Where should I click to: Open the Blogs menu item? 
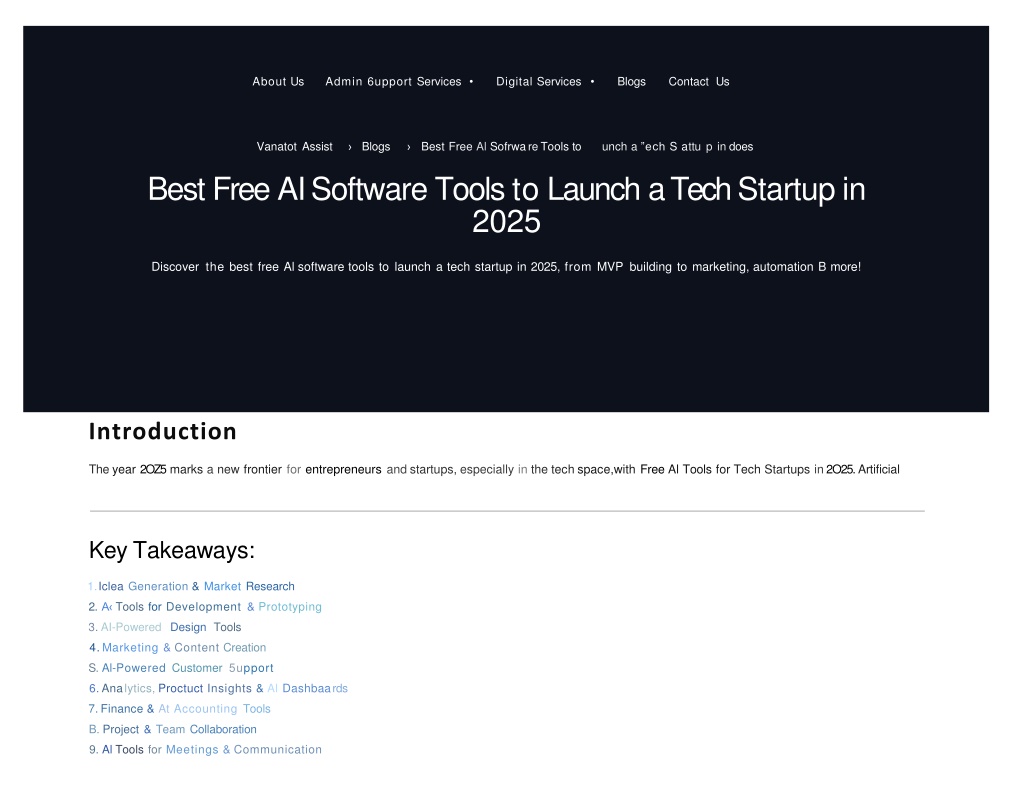point(631,82)
